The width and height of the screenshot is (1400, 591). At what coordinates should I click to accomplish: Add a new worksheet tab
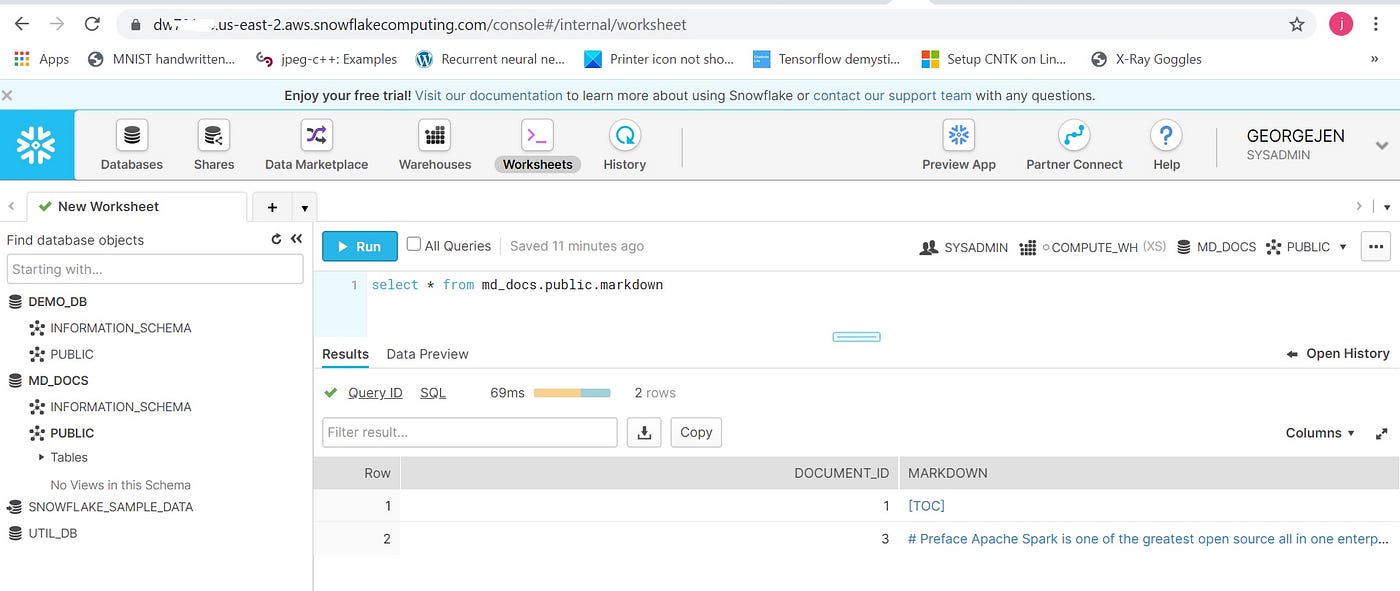[x=272, y=207]
